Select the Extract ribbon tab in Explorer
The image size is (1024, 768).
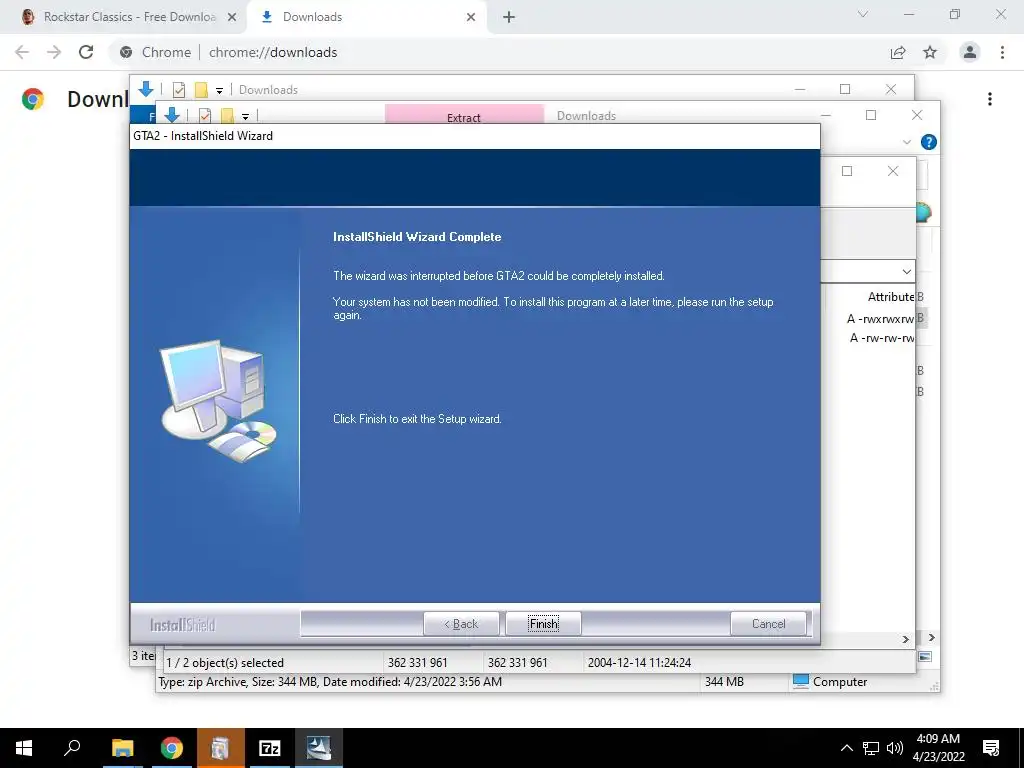[x=464, y=114]
